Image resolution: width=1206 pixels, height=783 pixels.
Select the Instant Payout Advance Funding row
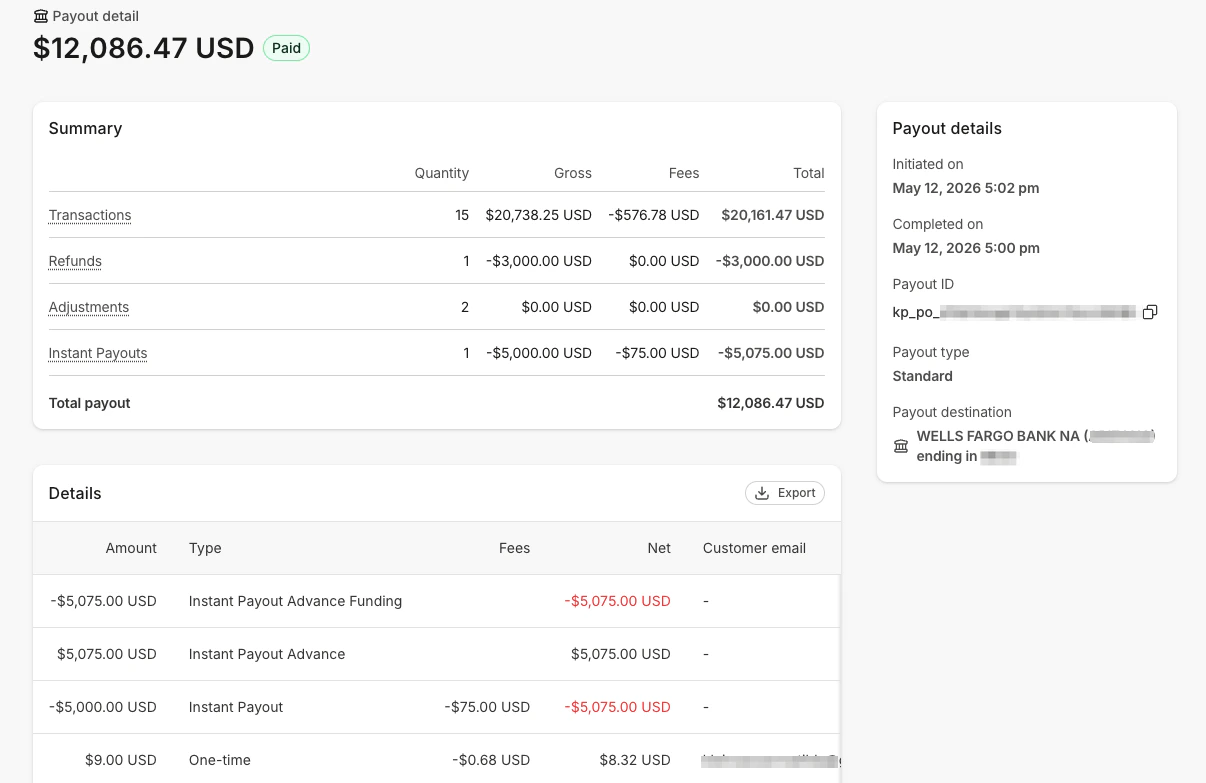(x=436, y=601)
